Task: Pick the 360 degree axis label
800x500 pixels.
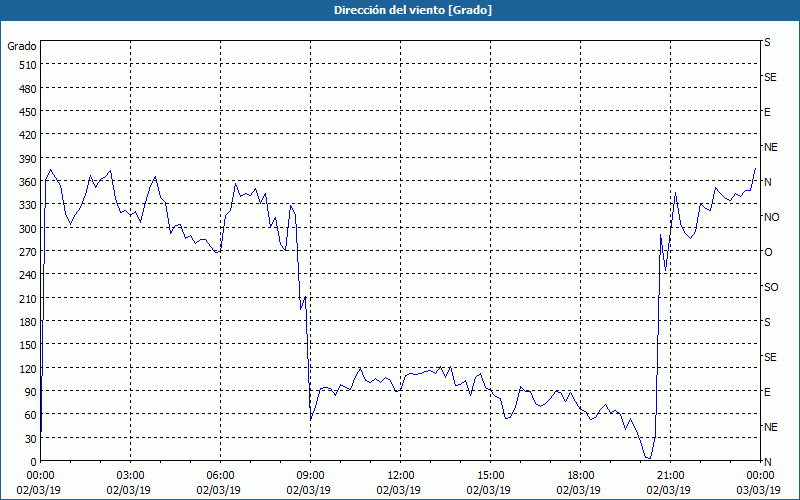Action: click(27, 182)
